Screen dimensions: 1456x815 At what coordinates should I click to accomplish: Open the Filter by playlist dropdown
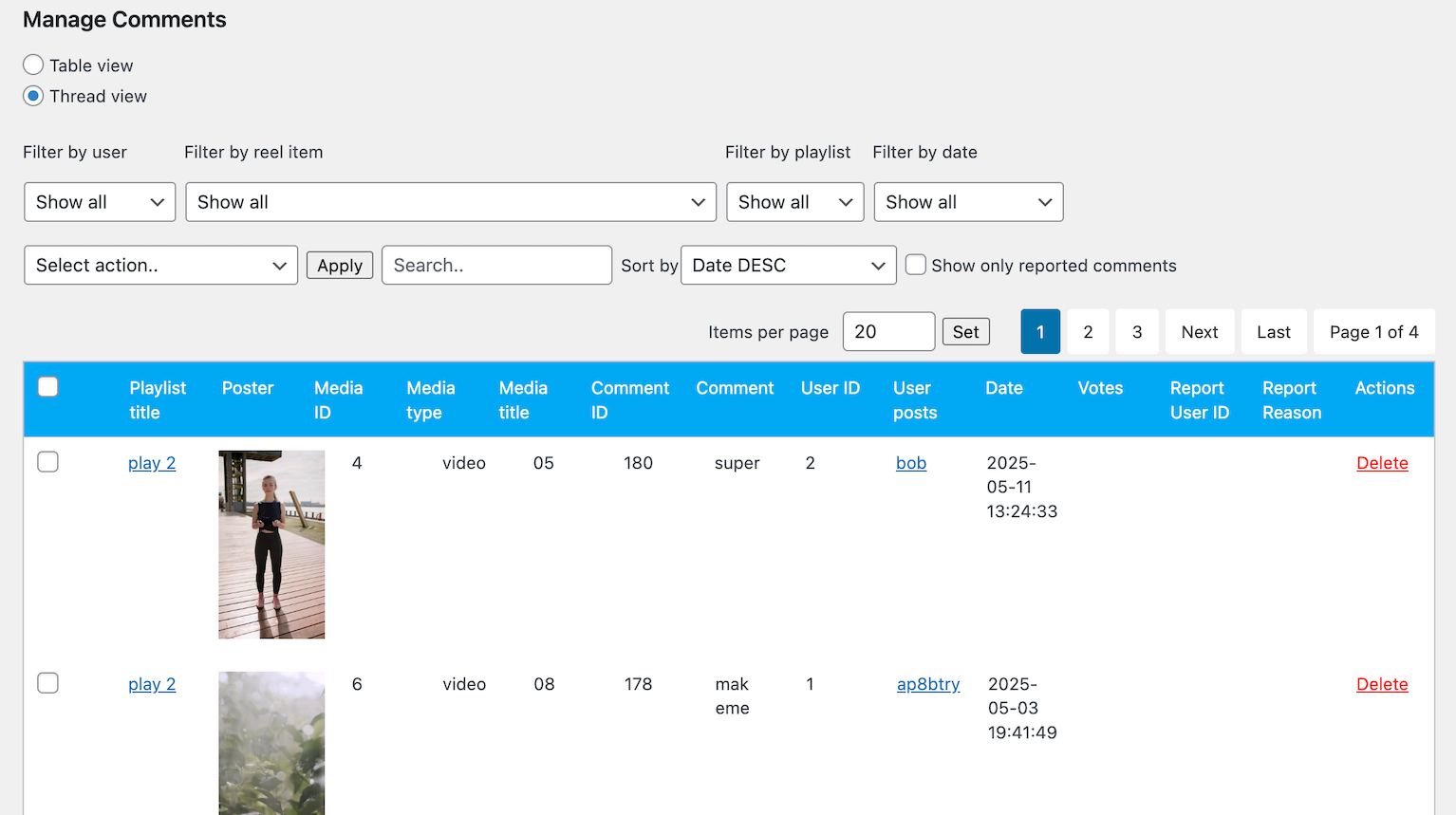point(794,202)
